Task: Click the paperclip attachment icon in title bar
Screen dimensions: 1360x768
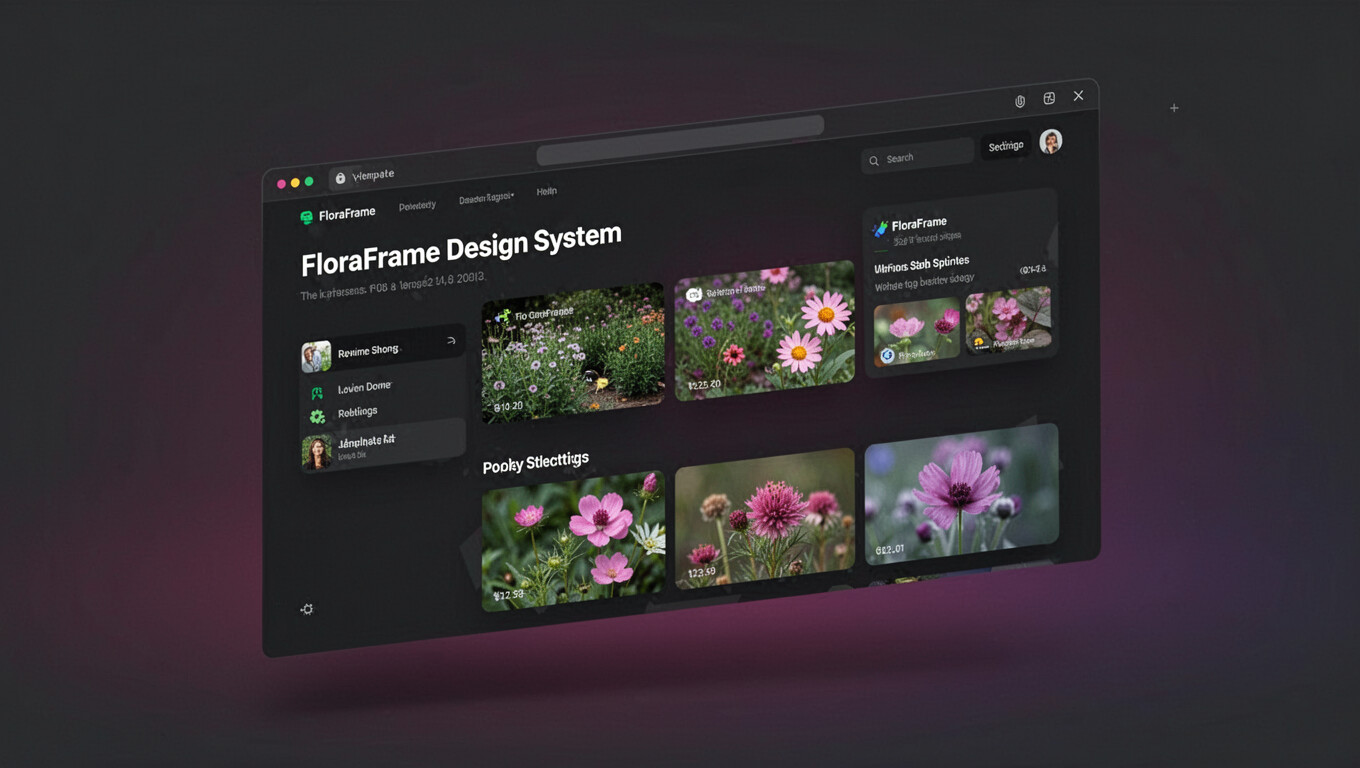Action: tap(1020, 101)
